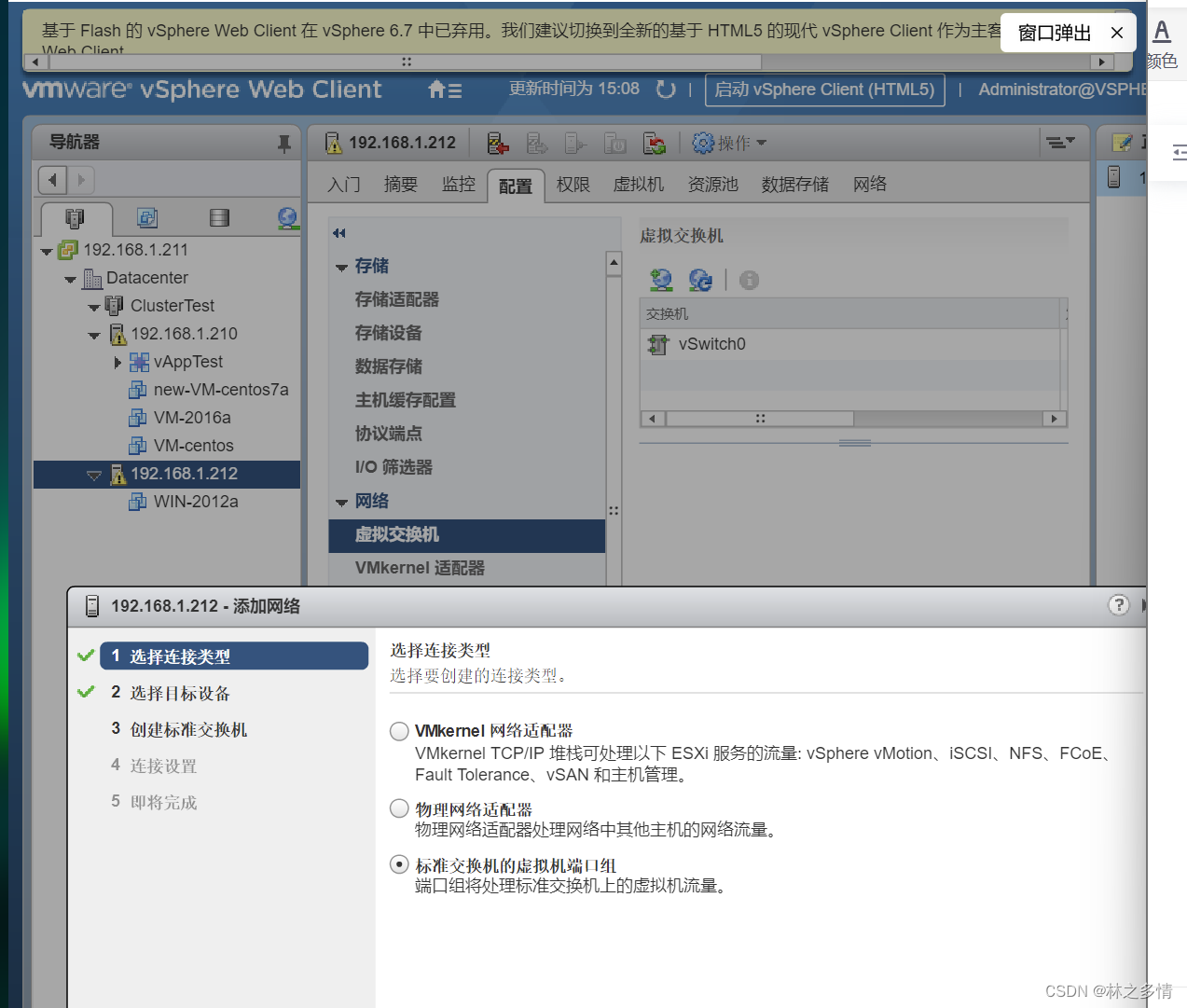Open the Networks tab
This screenshot has width=1187, height=1008.
870,185
